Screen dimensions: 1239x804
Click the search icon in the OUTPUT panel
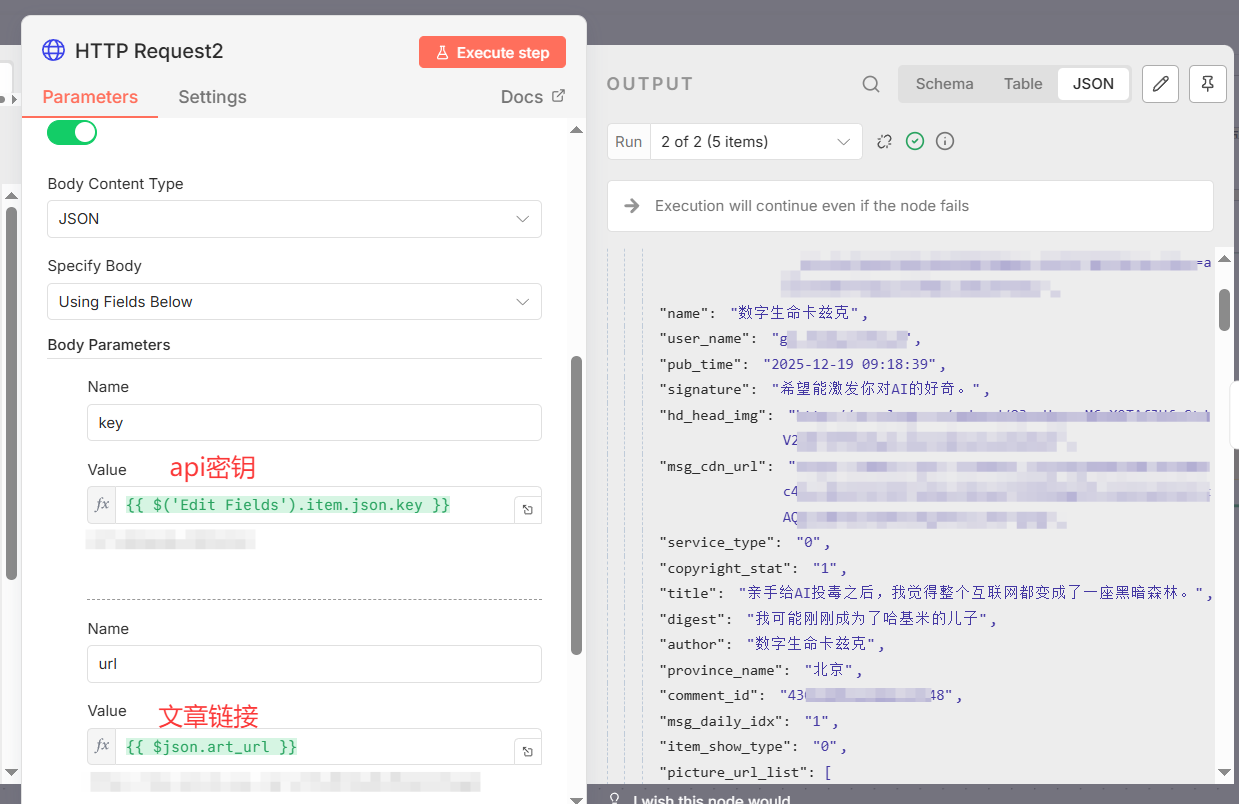tap(870, 84)
